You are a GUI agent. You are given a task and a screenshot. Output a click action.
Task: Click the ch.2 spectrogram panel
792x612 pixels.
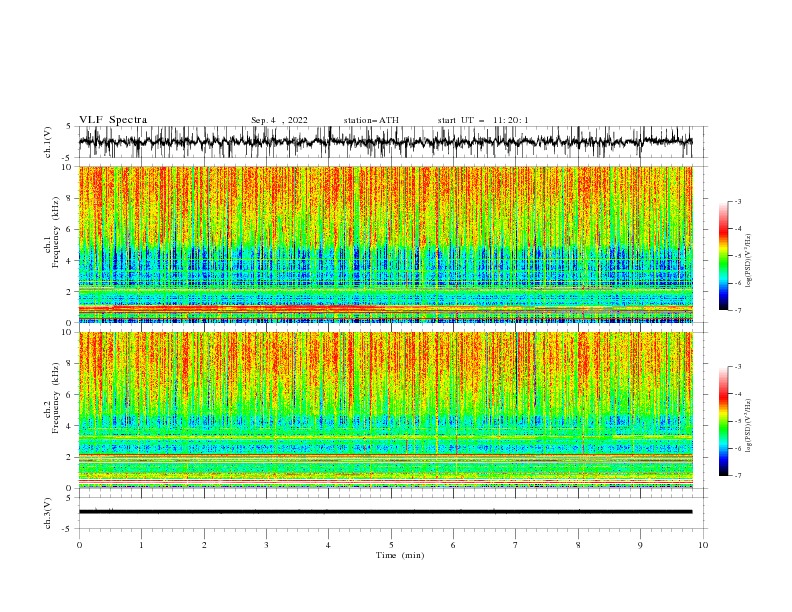[385, 410]
